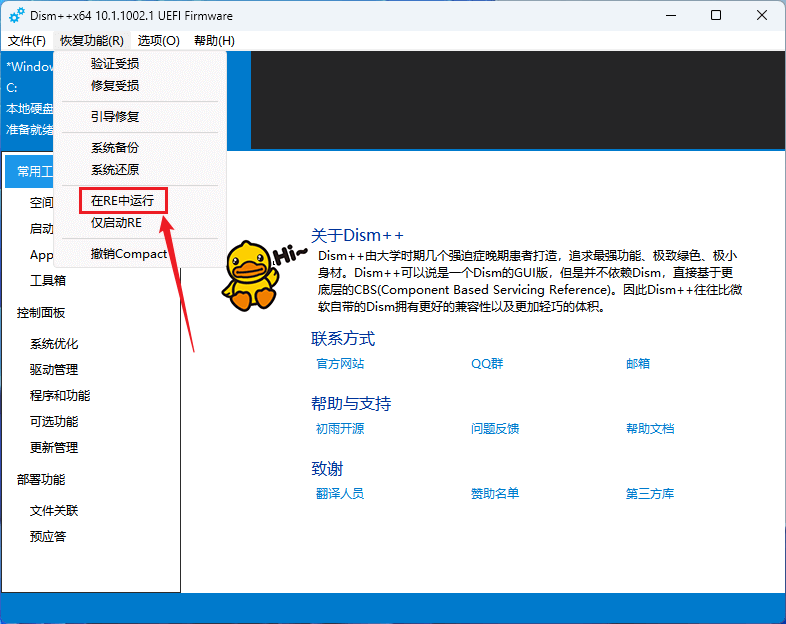
Task: Maximize the Dism++ window
Action: [716, 16]
